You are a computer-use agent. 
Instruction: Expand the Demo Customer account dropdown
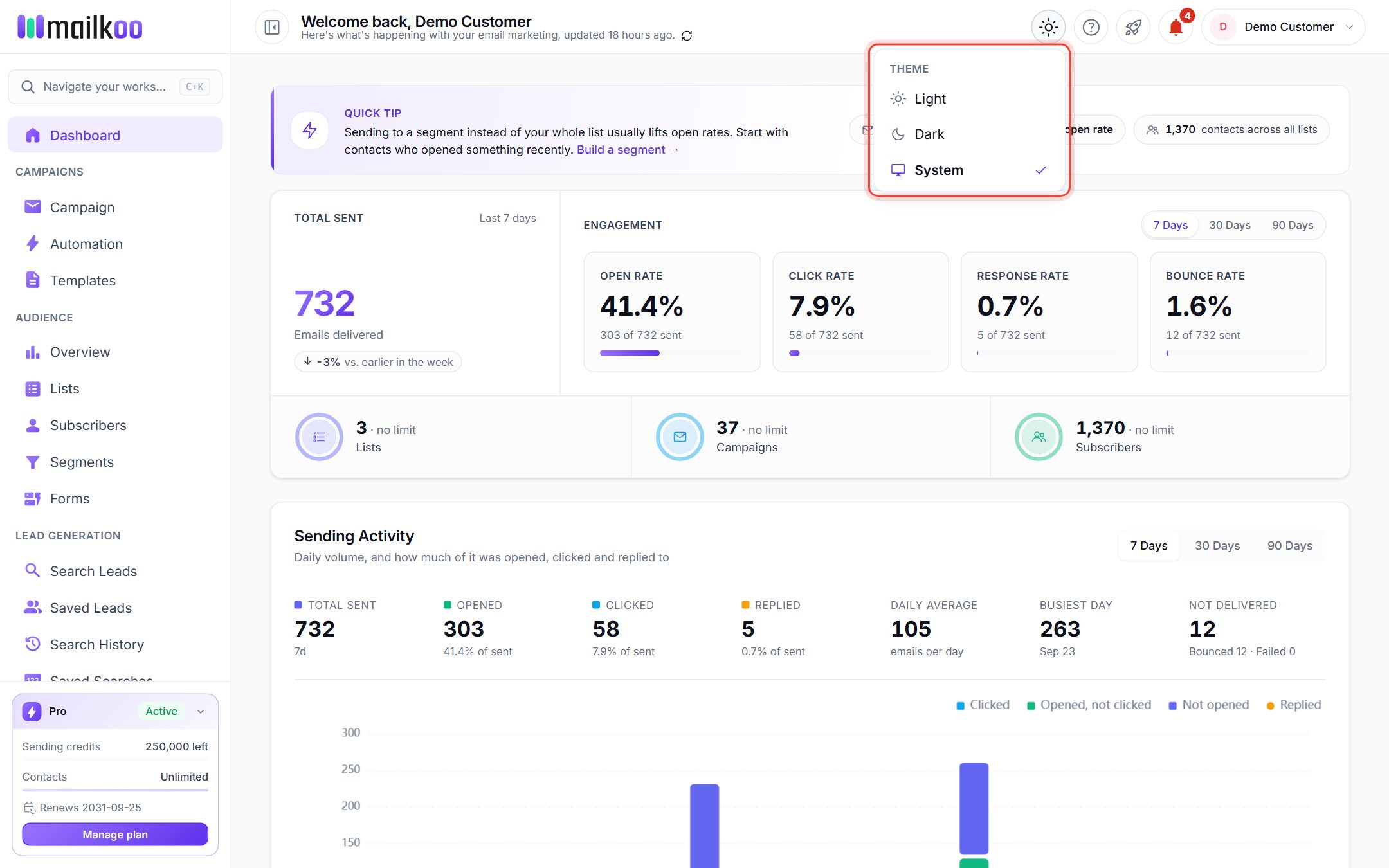[1283, 27]
